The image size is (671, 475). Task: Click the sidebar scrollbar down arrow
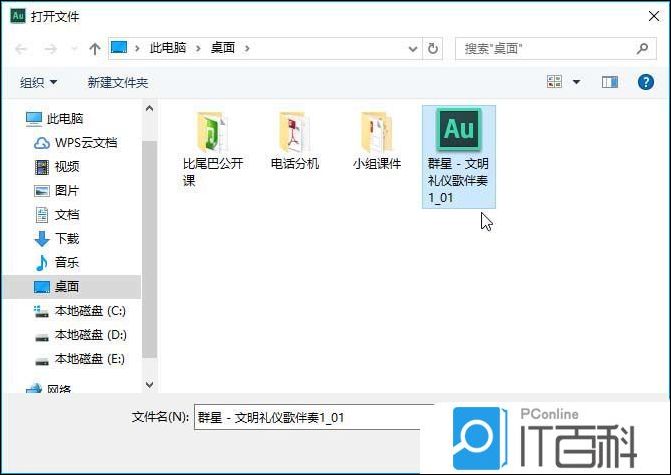pos(149,384)
